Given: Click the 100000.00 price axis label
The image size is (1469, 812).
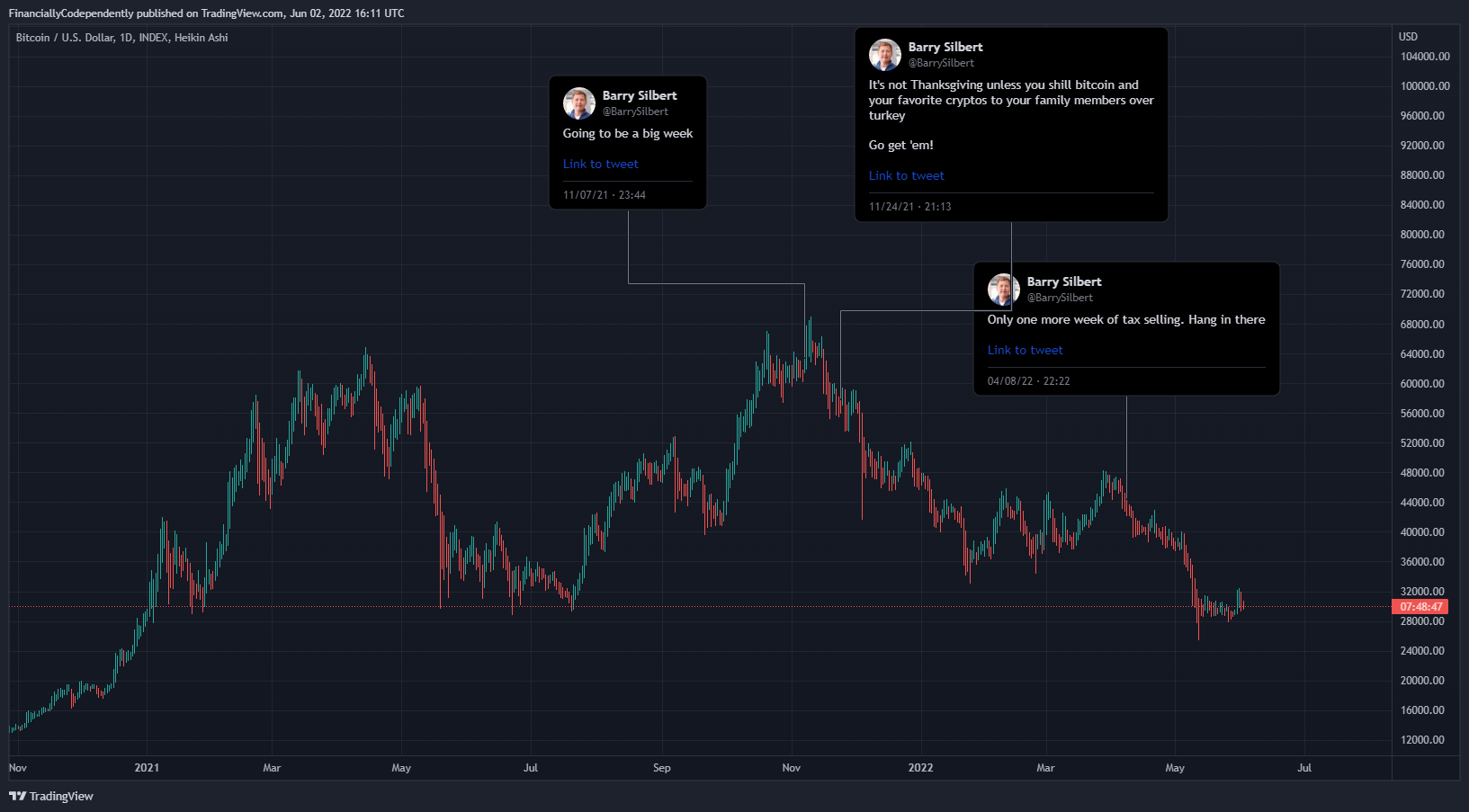Looking at the screenshot, I should coord(1425,86).
